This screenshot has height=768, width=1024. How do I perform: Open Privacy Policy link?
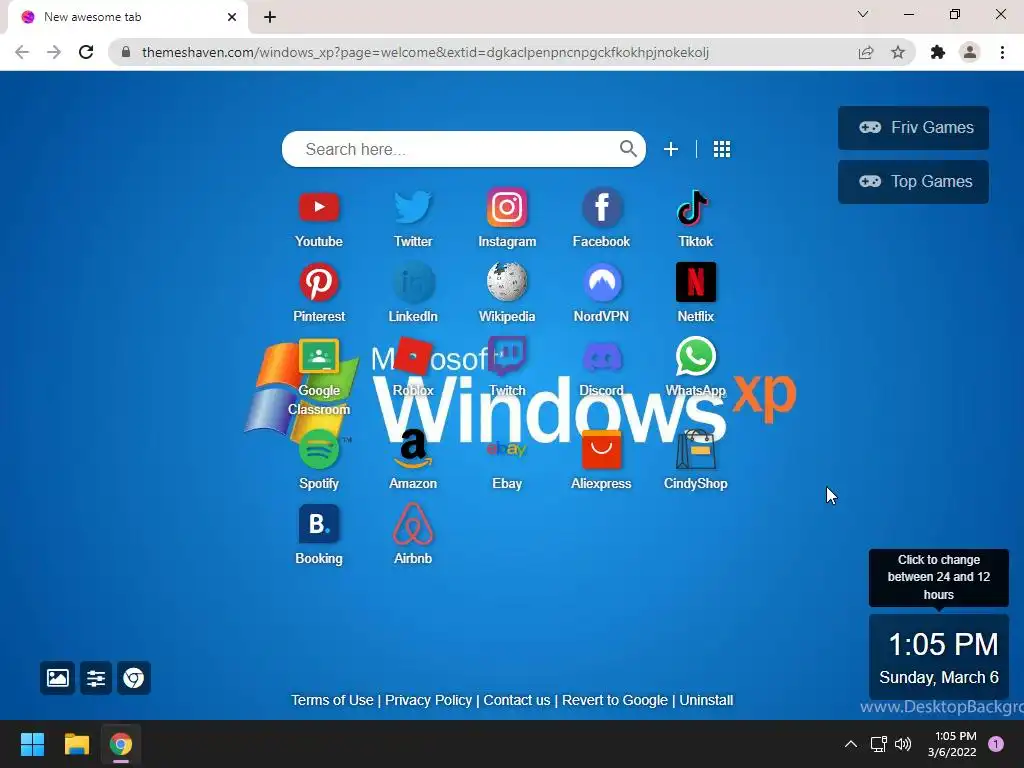tap(428, 700)
